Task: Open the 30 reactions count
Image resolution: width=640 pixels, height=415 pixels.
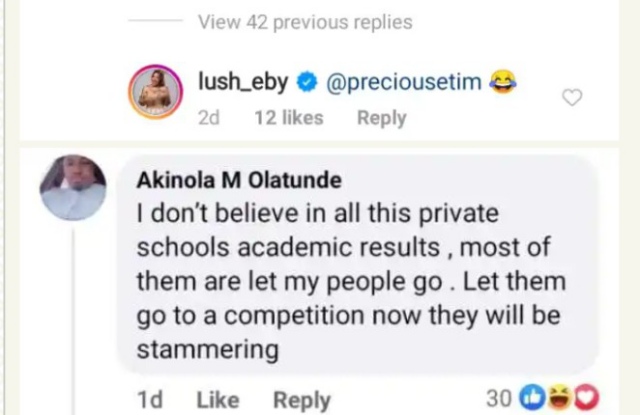Action: tap(499, 399)
